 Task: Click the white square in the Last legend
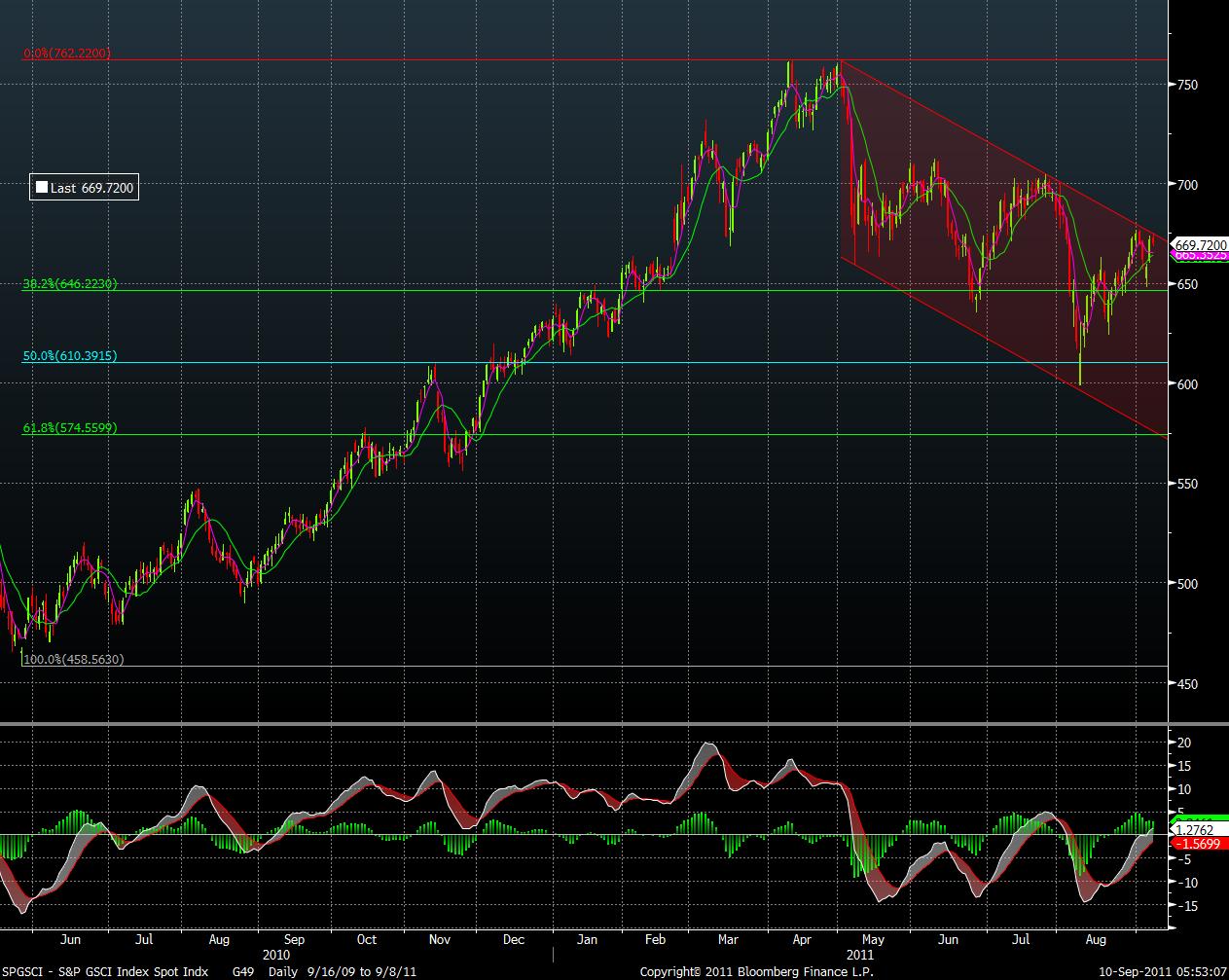tap(41, 189)
